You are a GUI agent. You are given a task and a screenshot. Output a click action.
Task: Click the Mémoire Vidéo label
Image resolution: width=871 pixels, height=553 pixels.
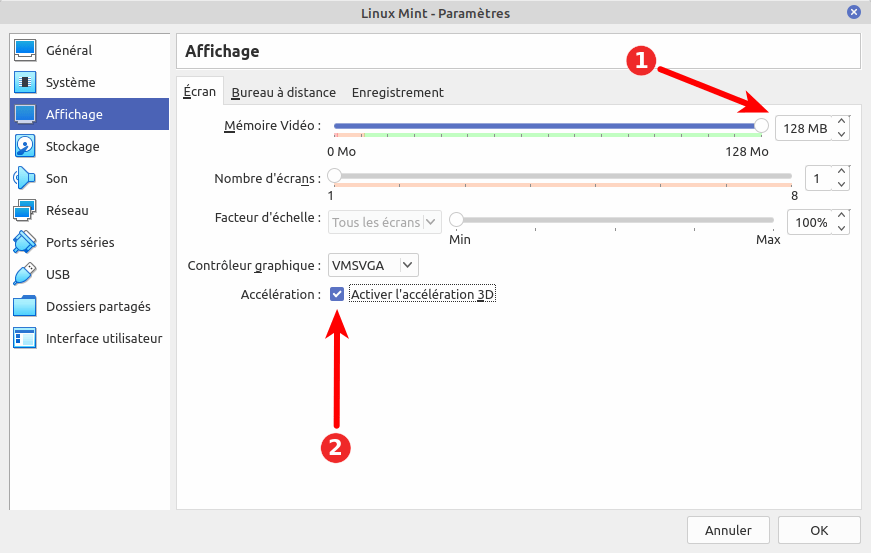[272, 126]
